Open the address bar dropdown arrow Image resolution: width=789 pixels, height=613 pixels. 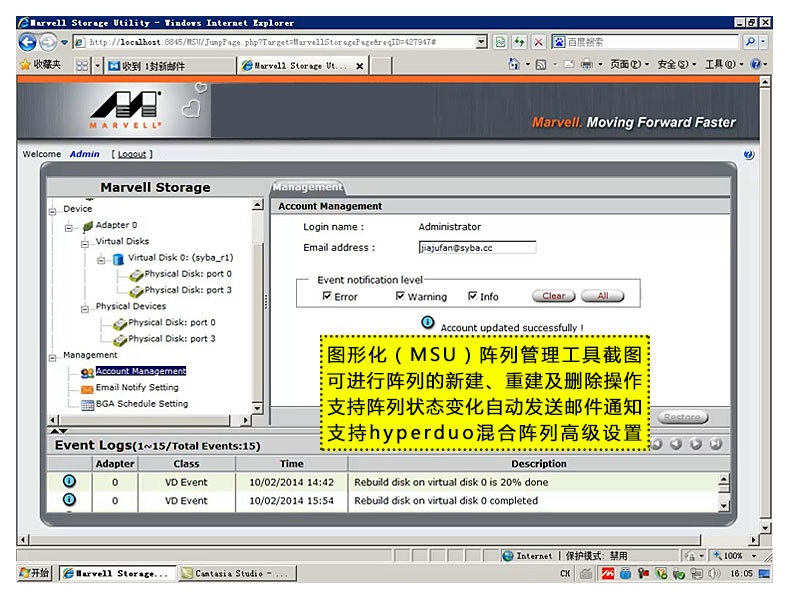pos(482,42)
